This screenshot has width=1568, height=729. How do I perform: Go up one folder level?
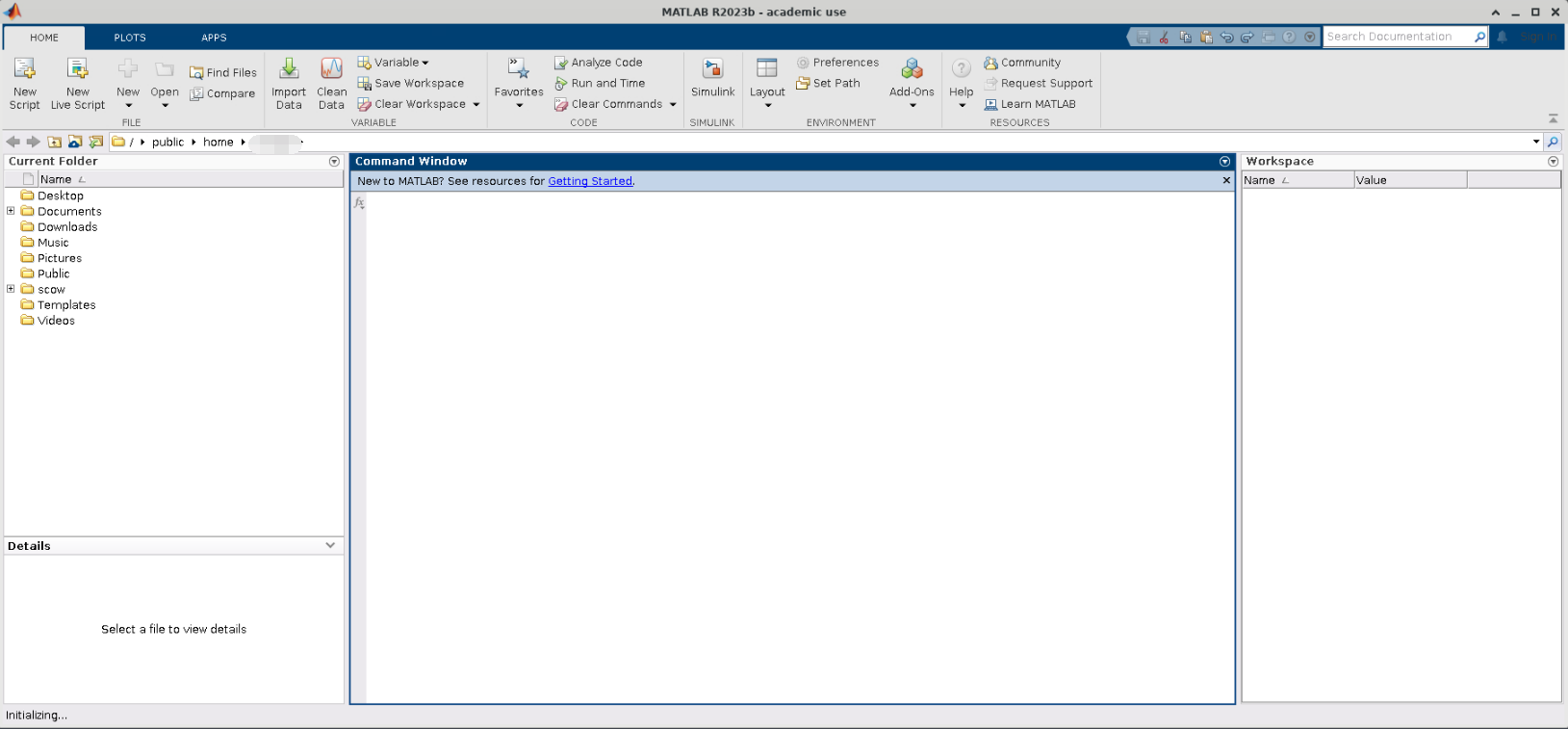pyautogui.click(x=55, y=142)
